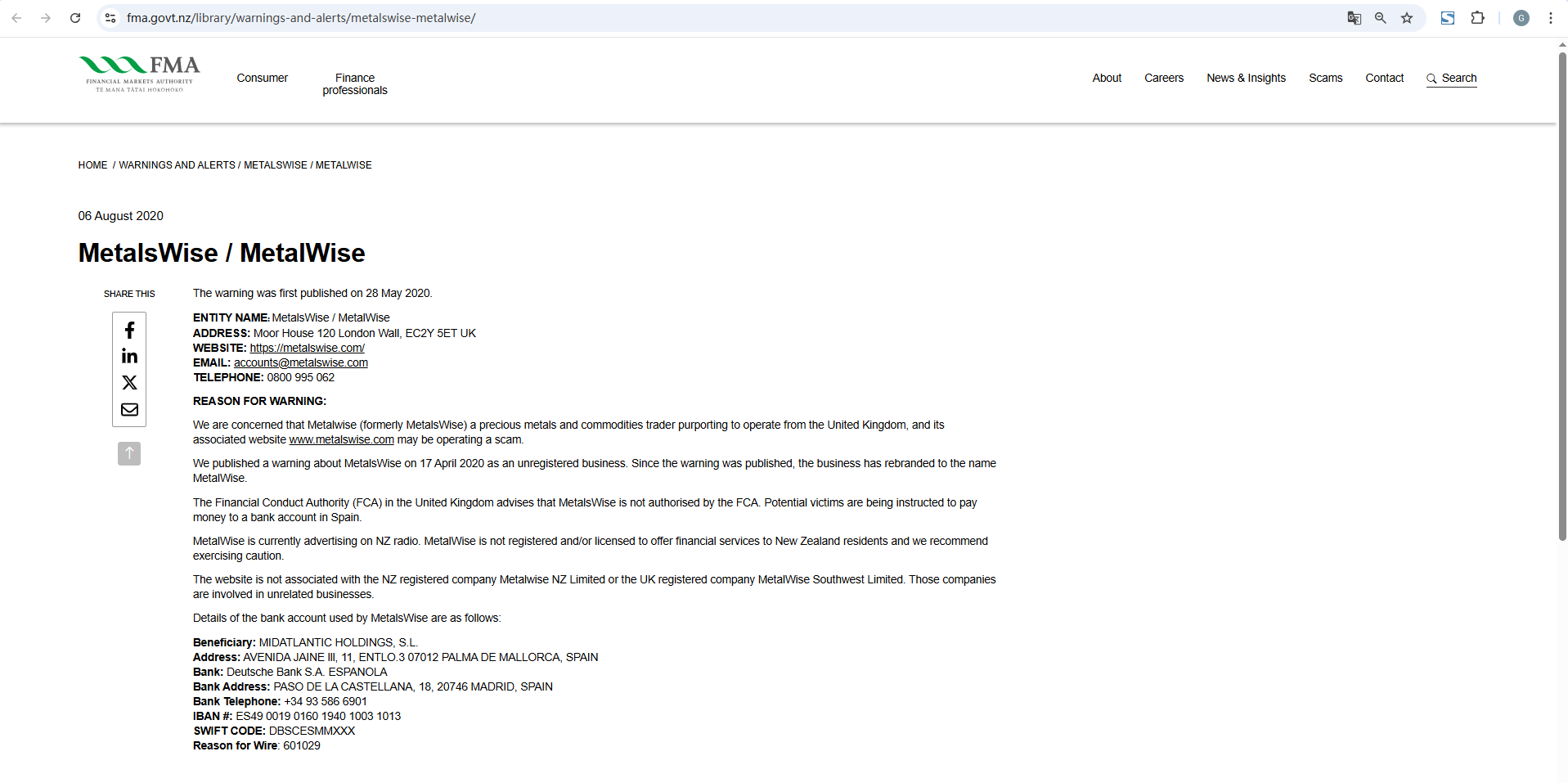
Task: Open Chrome three-dot menu
Action: [x=1550, y=18]
